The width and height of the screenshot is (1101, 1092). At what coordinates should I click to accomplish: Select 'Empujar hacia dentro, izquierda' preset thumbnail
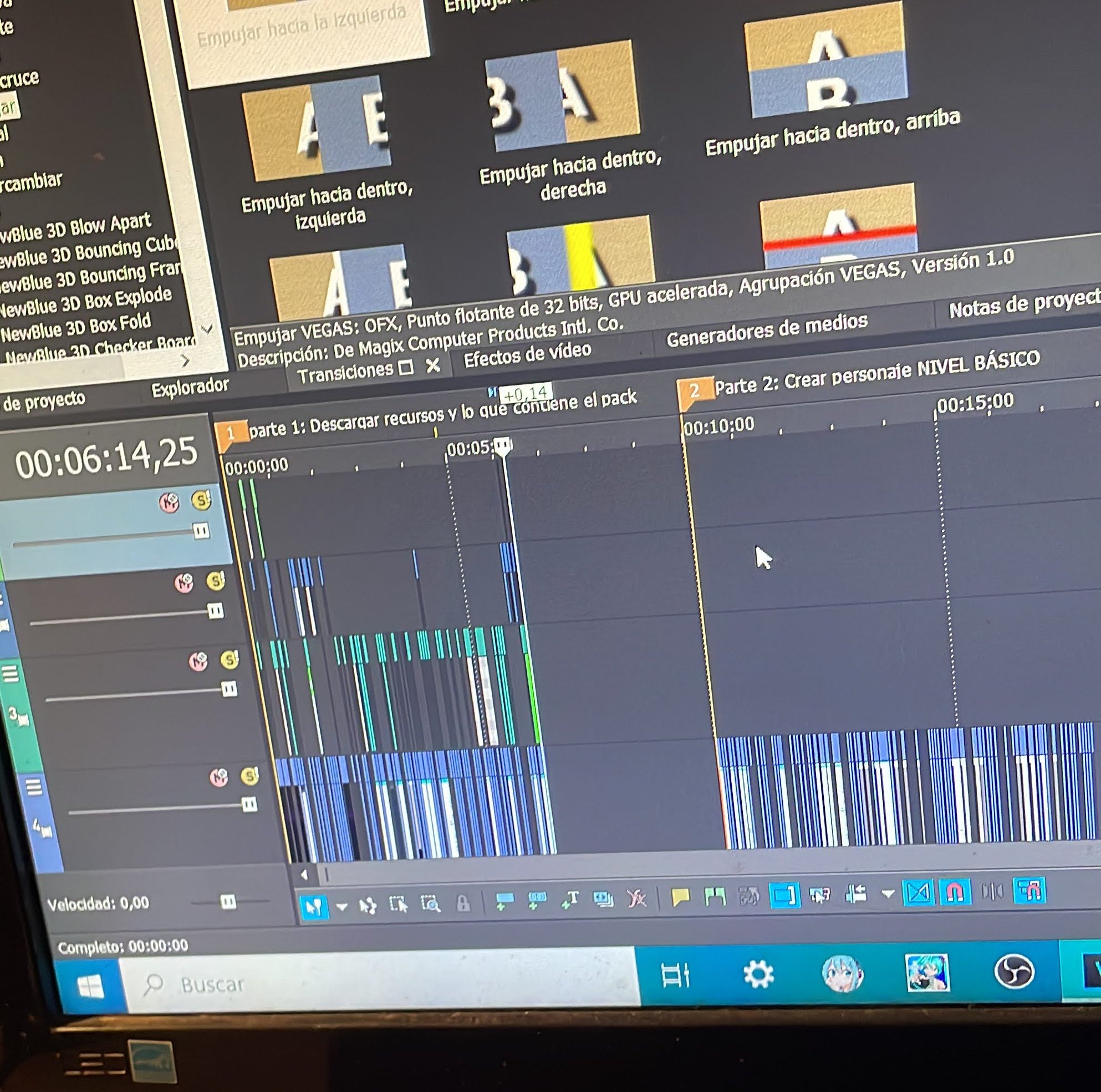tap(317, 128)
